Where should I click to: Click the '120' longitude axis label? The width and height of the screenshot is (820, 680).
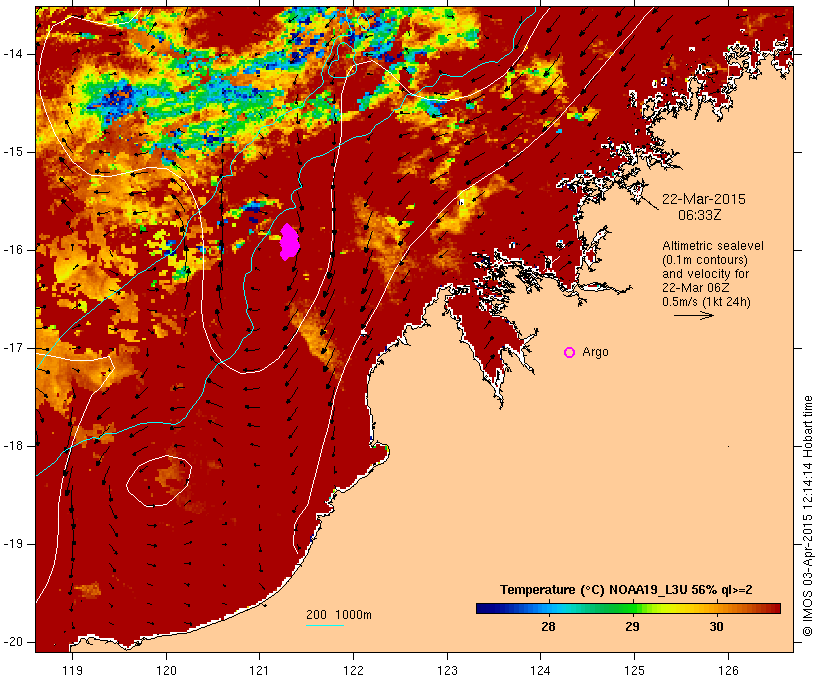click(166, 670)
